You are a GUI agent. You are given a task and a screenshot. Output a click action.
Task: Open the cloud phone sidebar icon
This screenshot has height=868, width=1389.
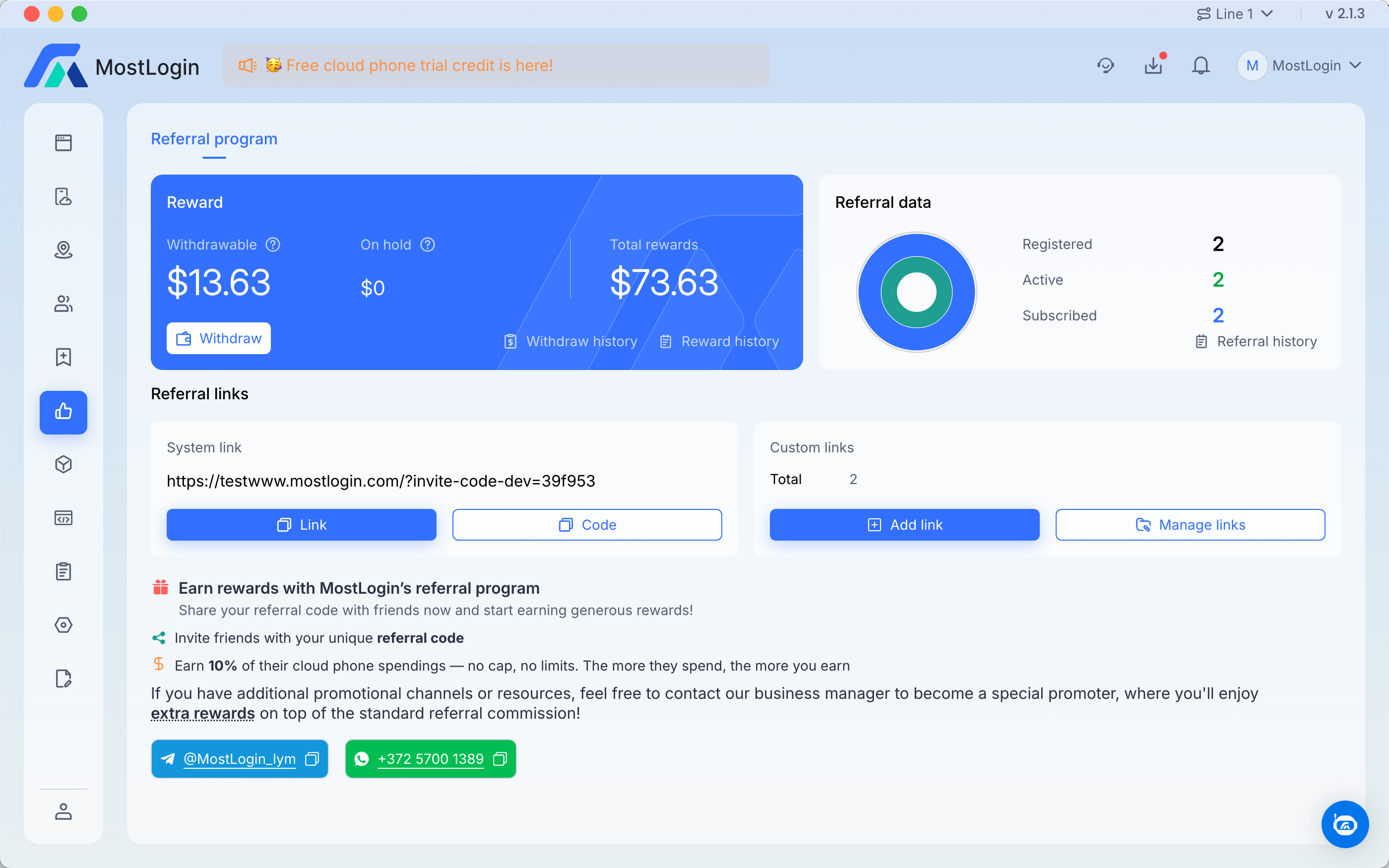(63, 196)
